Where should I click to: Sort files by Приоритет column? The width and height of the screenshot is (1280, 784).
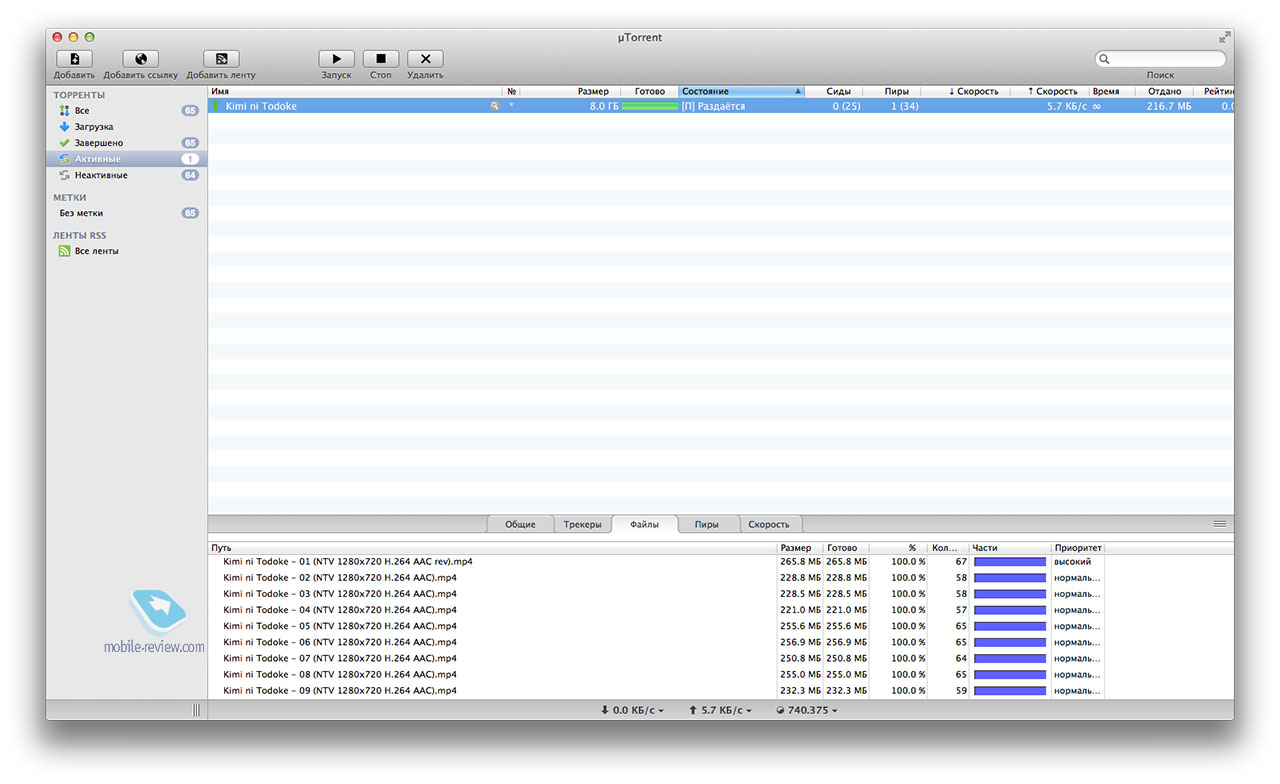point(1077,548)
